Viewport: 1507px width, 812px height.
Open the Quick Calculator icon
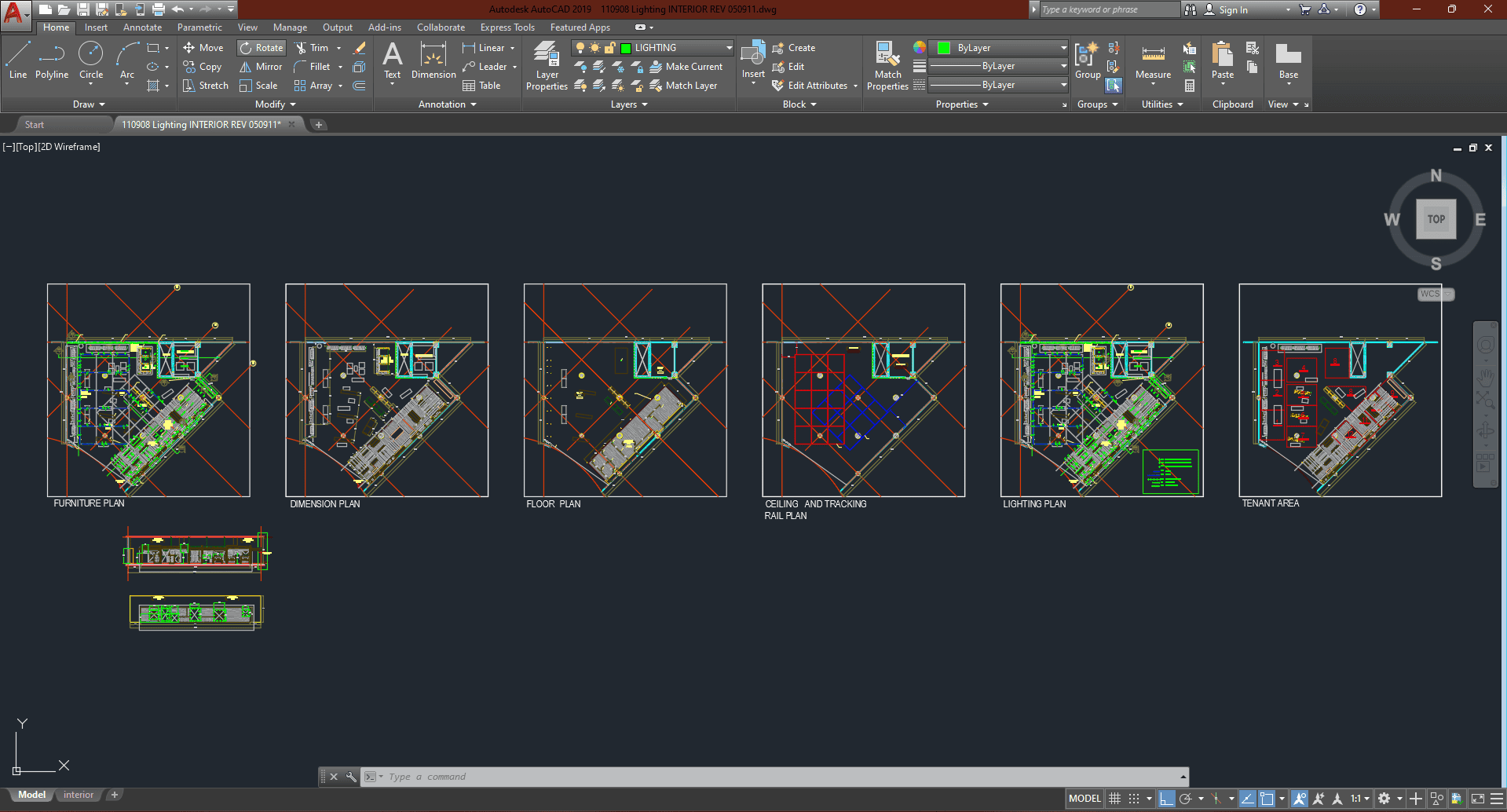1190,86
